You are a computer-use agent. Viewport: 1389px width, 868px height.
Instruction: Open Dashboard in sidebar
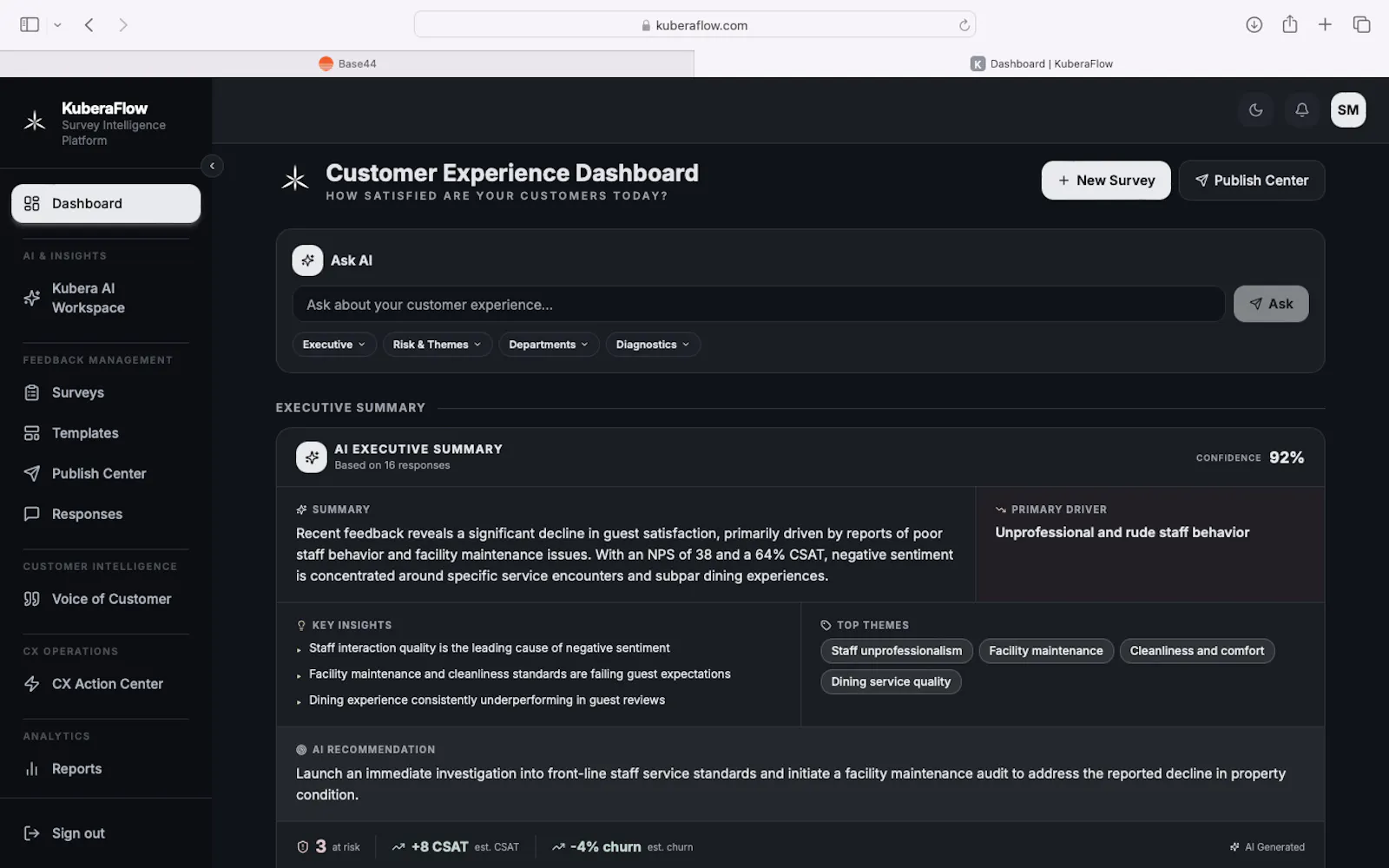click(106, 203)
